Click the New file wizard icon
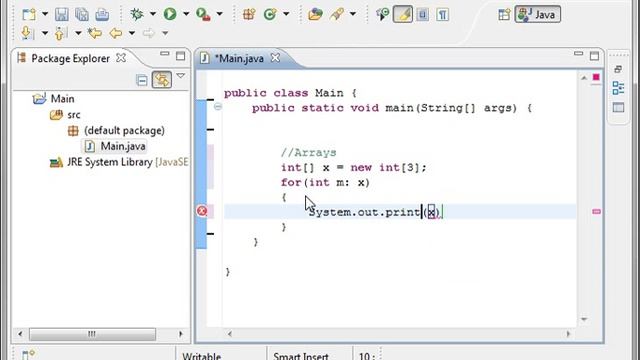This screenshot has height=360, width=640. coord(29,15)
